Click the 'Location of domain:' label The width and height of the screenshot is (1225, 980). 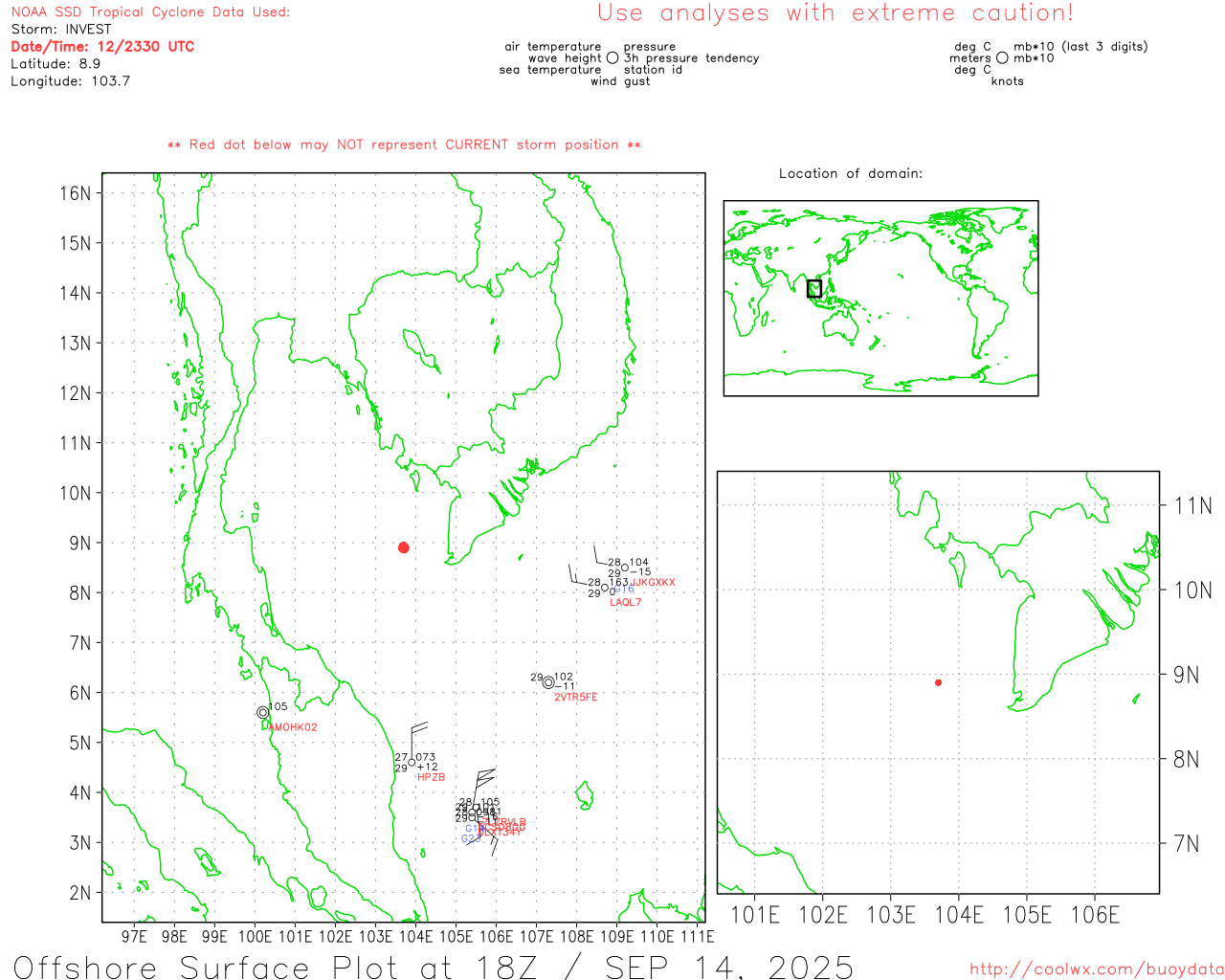pos(851,173)
